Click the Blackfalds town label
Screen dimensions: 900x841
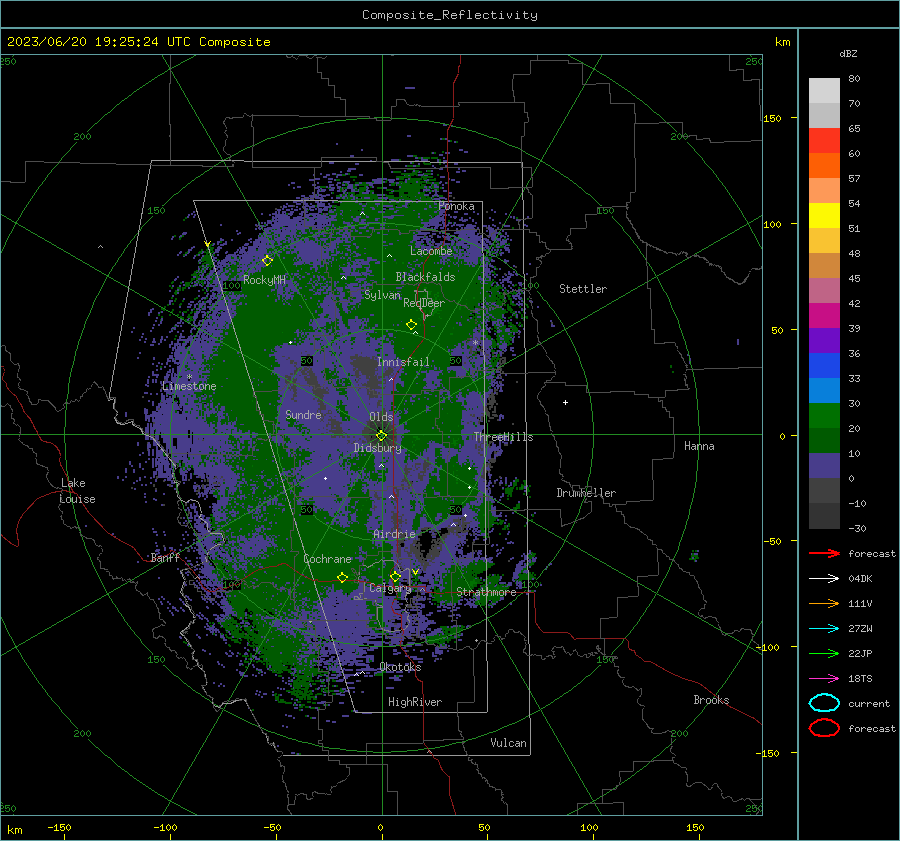[x=425, y=277]
